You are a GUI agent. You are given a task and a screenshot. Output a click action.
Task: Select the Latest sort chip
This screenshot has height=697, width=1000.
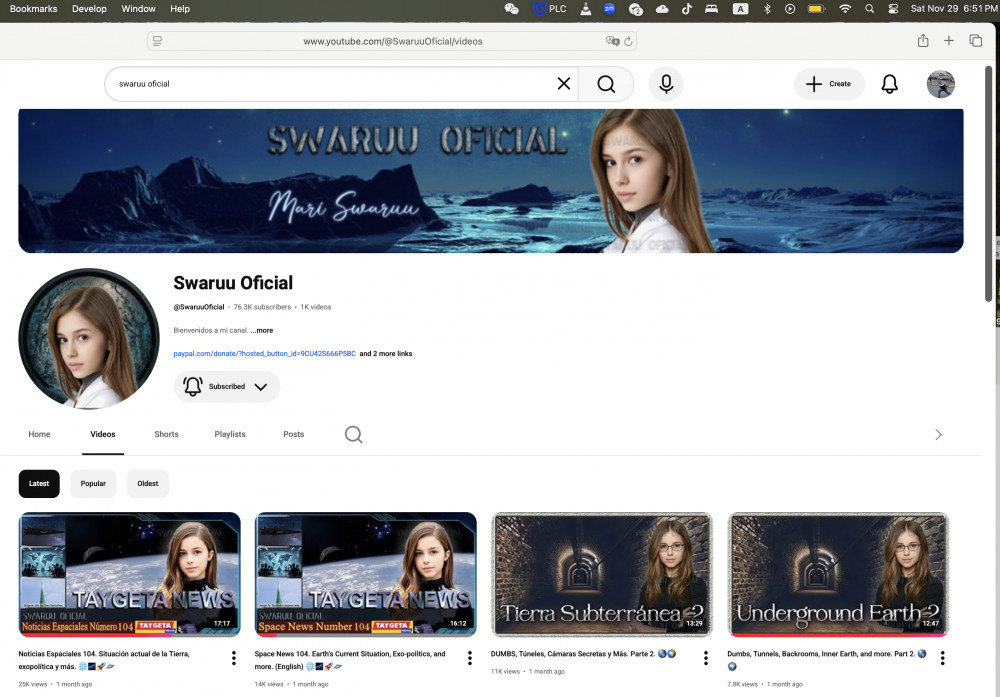39,483
